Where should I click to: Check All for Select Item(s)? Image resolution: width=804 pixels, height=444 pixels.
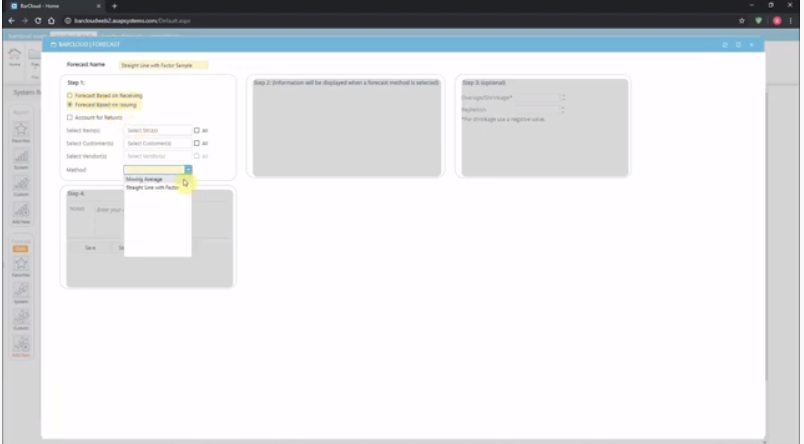click(x=196, y=130)
